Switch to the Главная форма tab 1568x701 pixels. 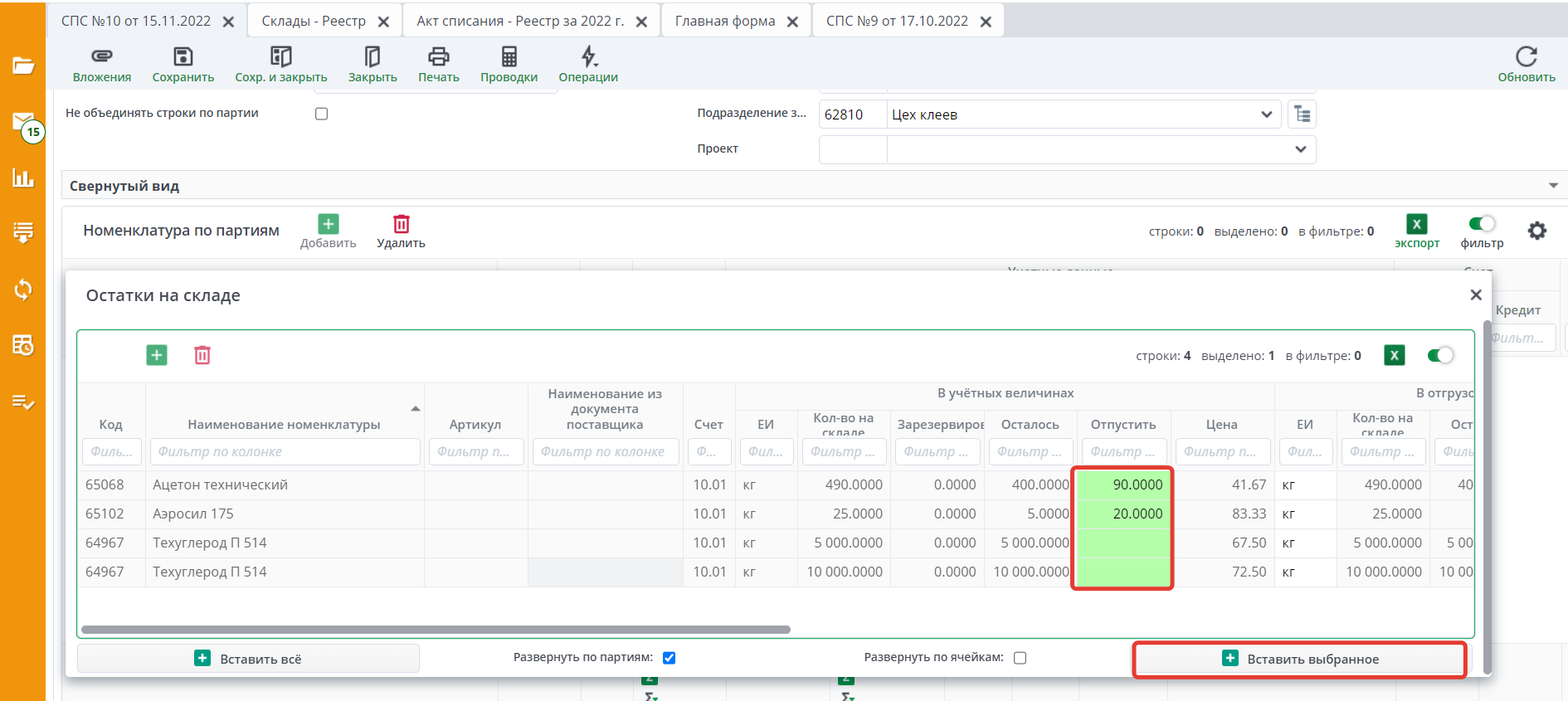click(724, 22)
